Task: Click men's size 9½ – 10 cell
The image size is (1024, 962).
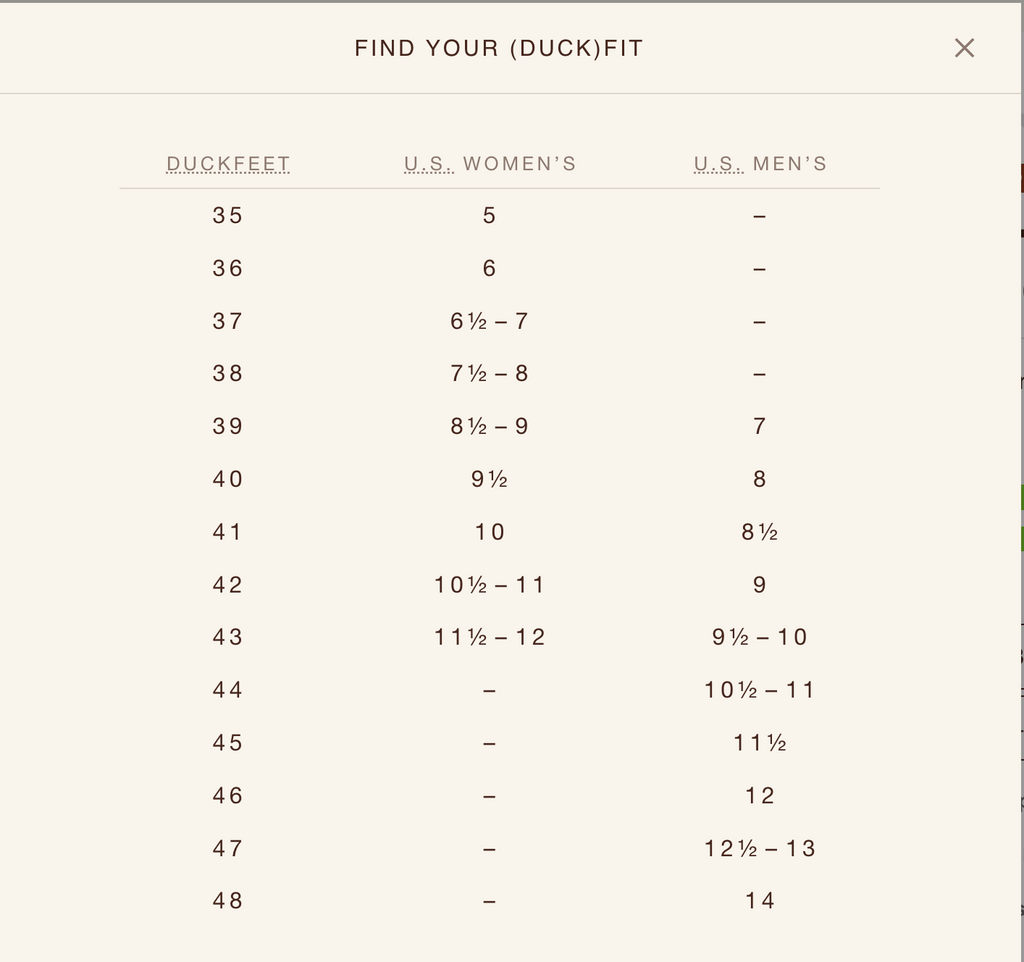Action: pyautogui.click(x=759, y=638)
